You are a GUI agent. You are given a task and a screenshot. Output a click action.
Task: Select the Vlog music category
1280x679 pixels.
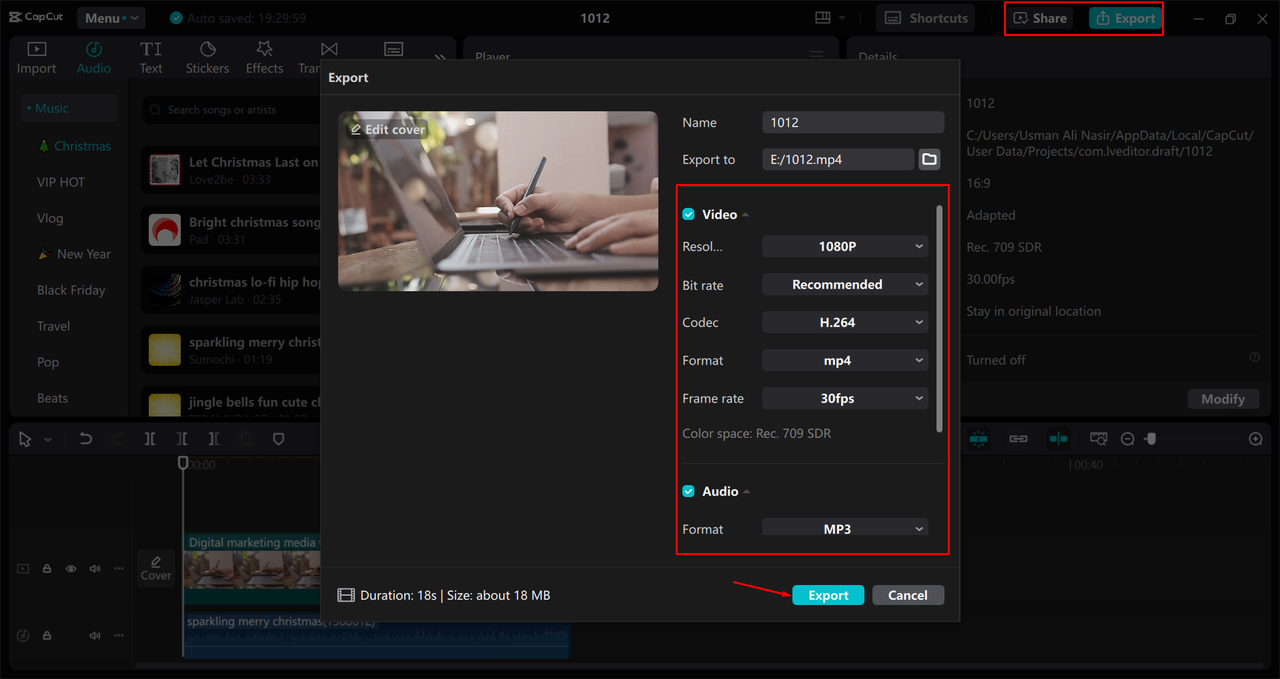(x=50, y=218)
